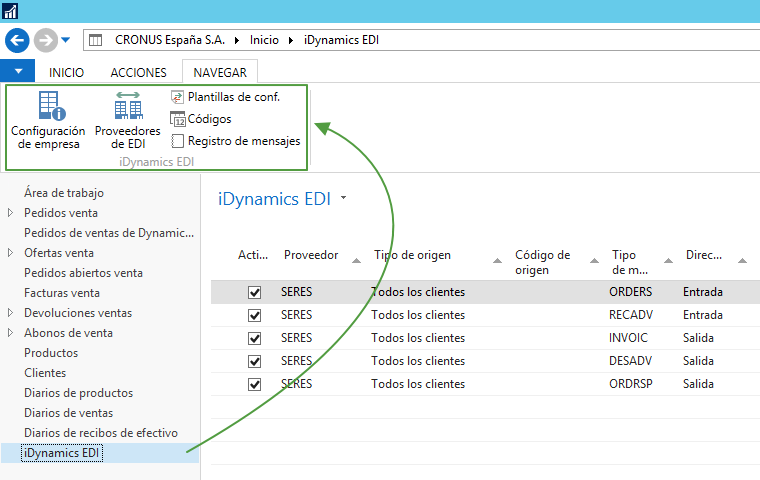
Task: Open Clientes navigation item
Action: coord(45,372)
